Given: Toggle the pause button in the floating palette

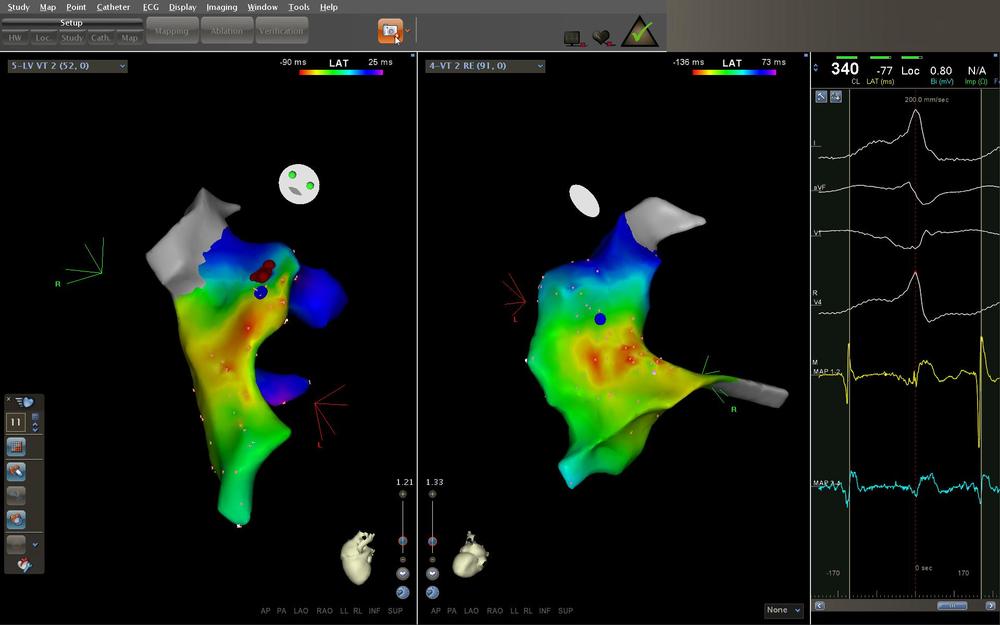Looking at the screenshot, I should (x=16, y=422).
